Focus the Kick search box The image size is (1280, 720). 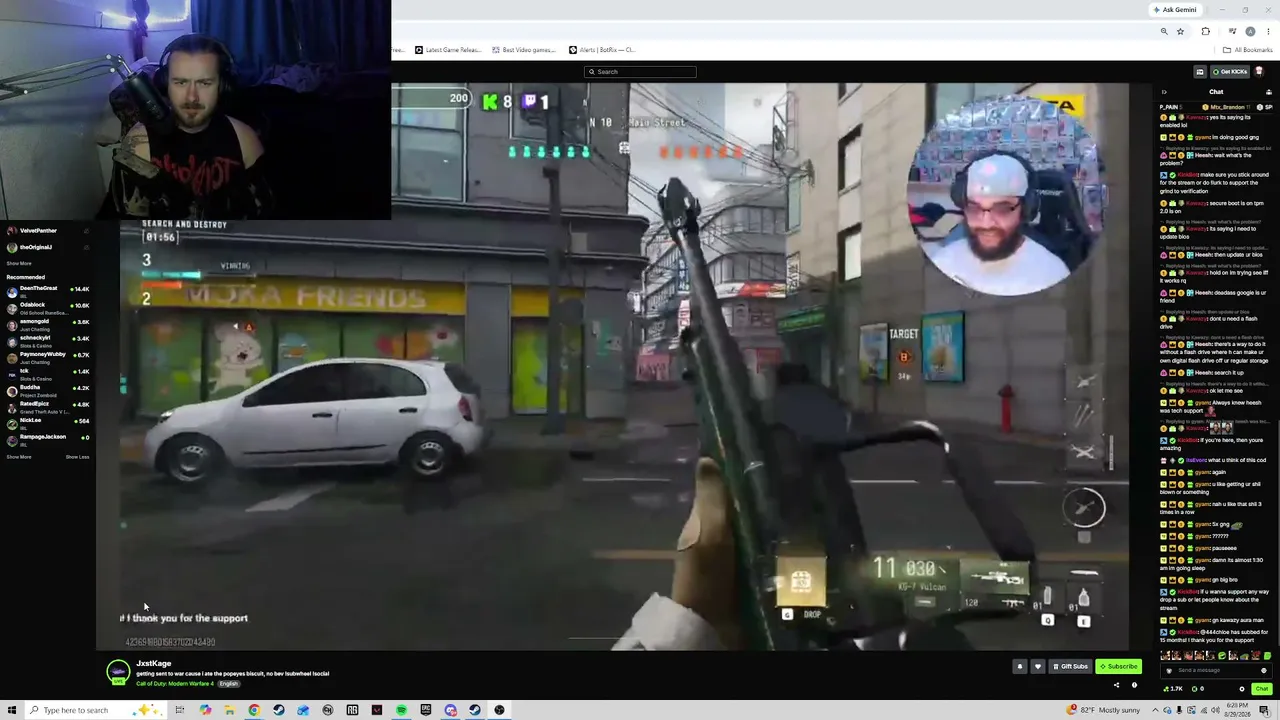[640, 72]
